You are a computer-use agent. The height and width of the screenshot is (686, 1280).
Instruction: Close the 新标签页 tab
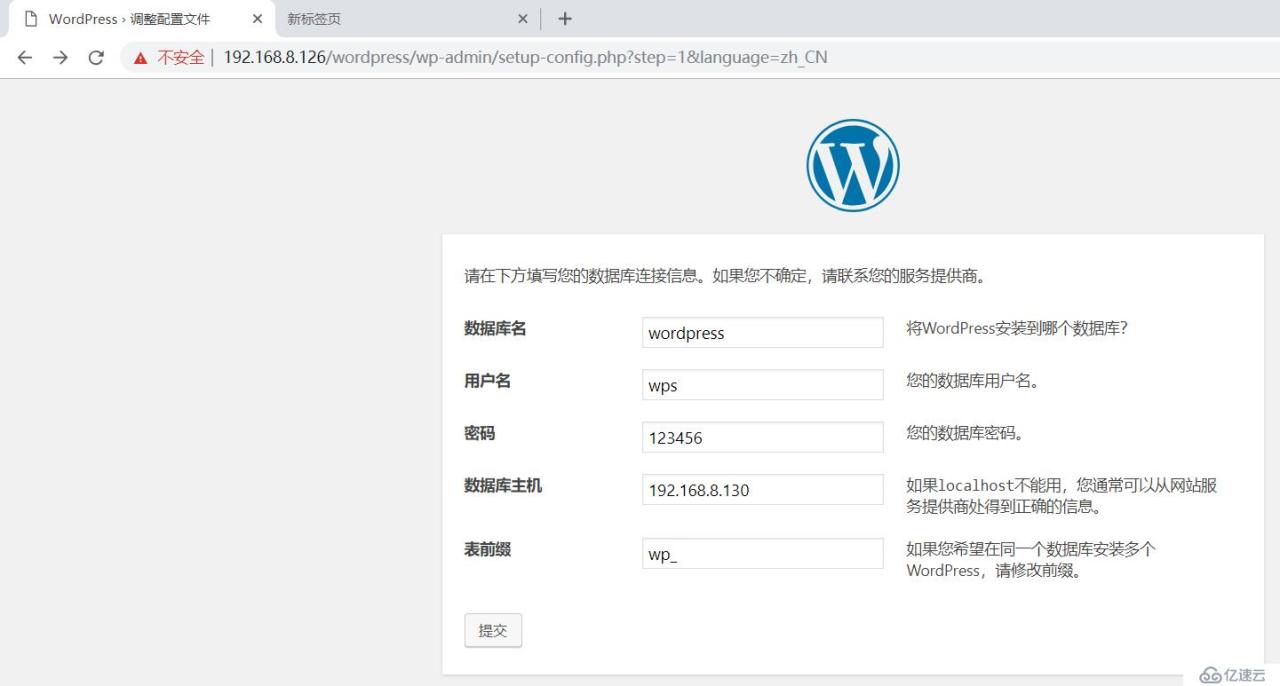click(521, 18)
